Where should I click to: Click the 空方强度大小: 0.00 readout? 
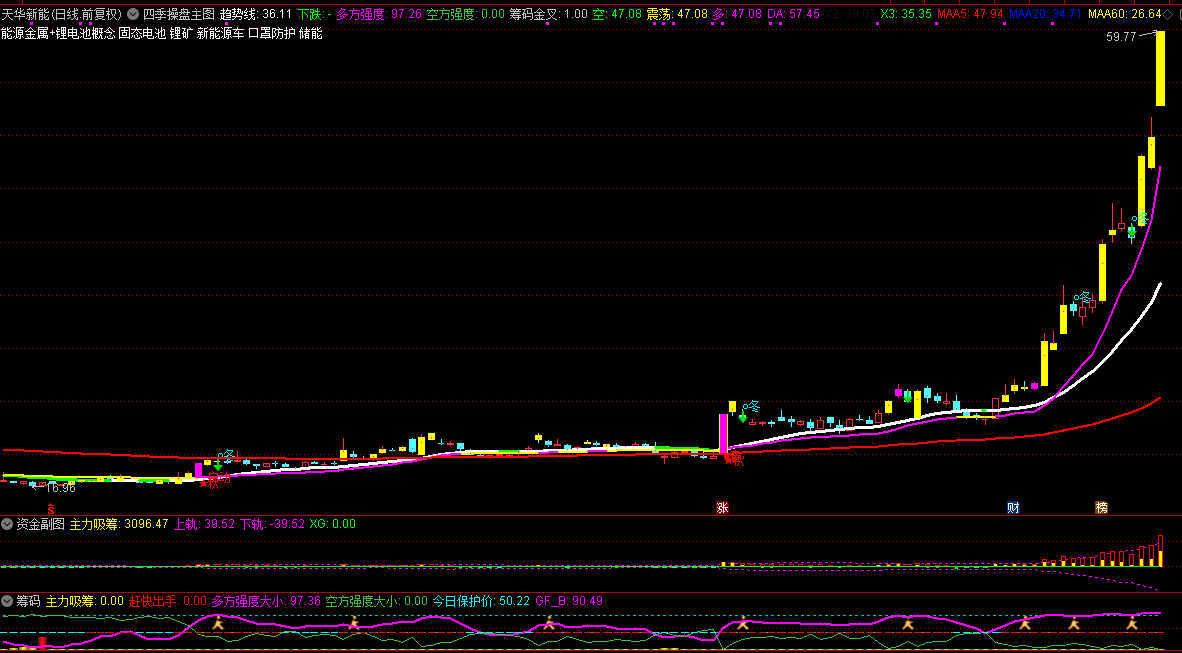(377, 601)
